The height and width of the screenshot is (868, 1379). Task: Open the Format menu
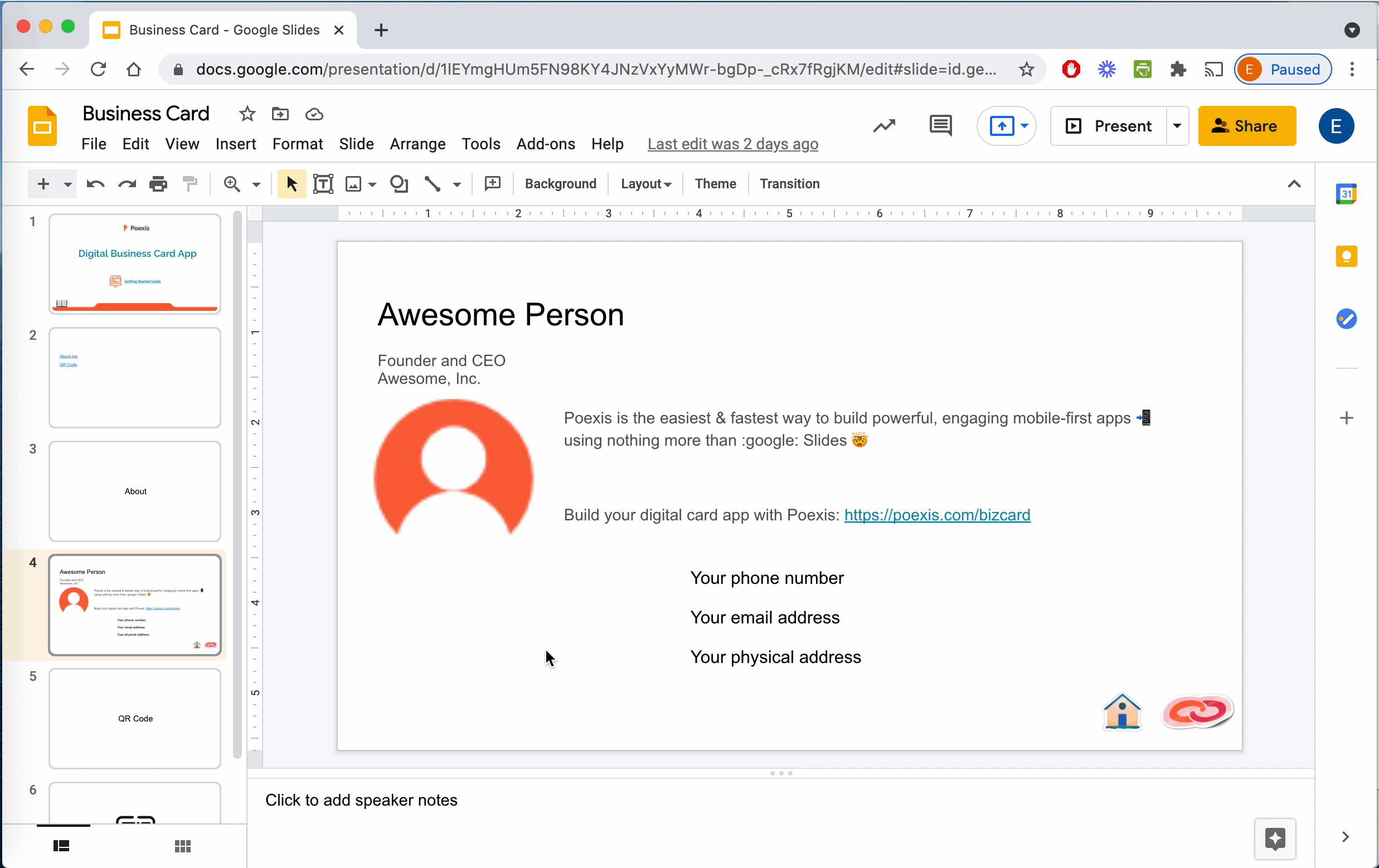tap(297, 144)
